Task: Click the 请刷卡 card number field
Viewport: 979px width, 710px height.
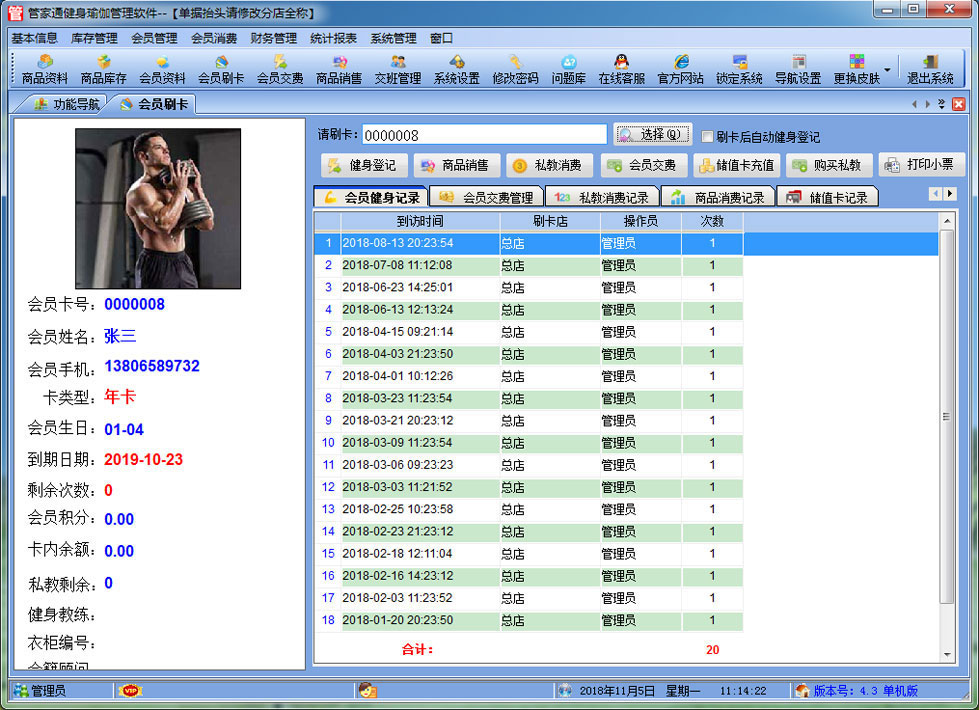Action: pyautogui.click(x=483, y=135)
